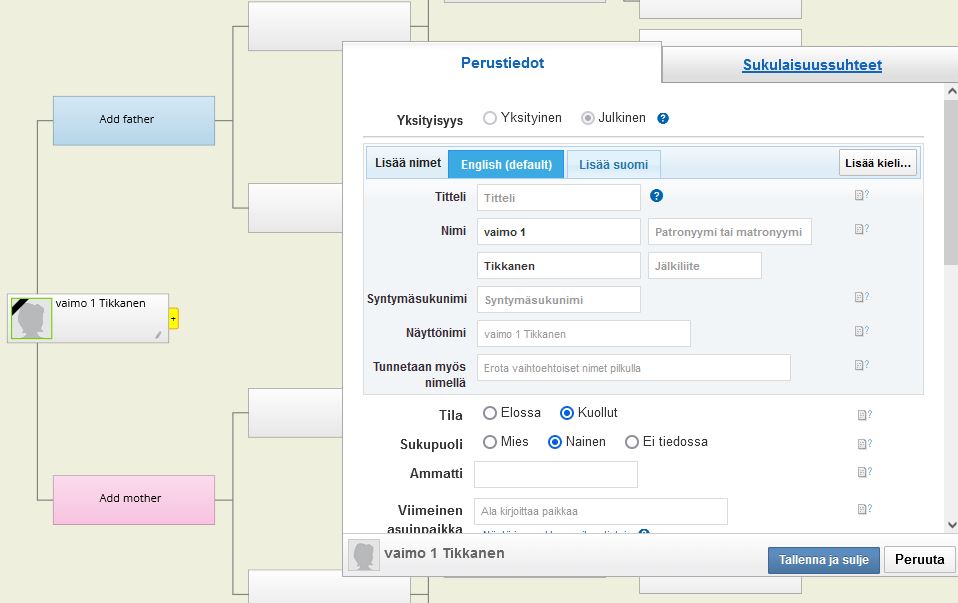Open source note icon for Syntymäsukunimi row
The image size is (958, 603).
pyautogui.click(x=861, y=297)
